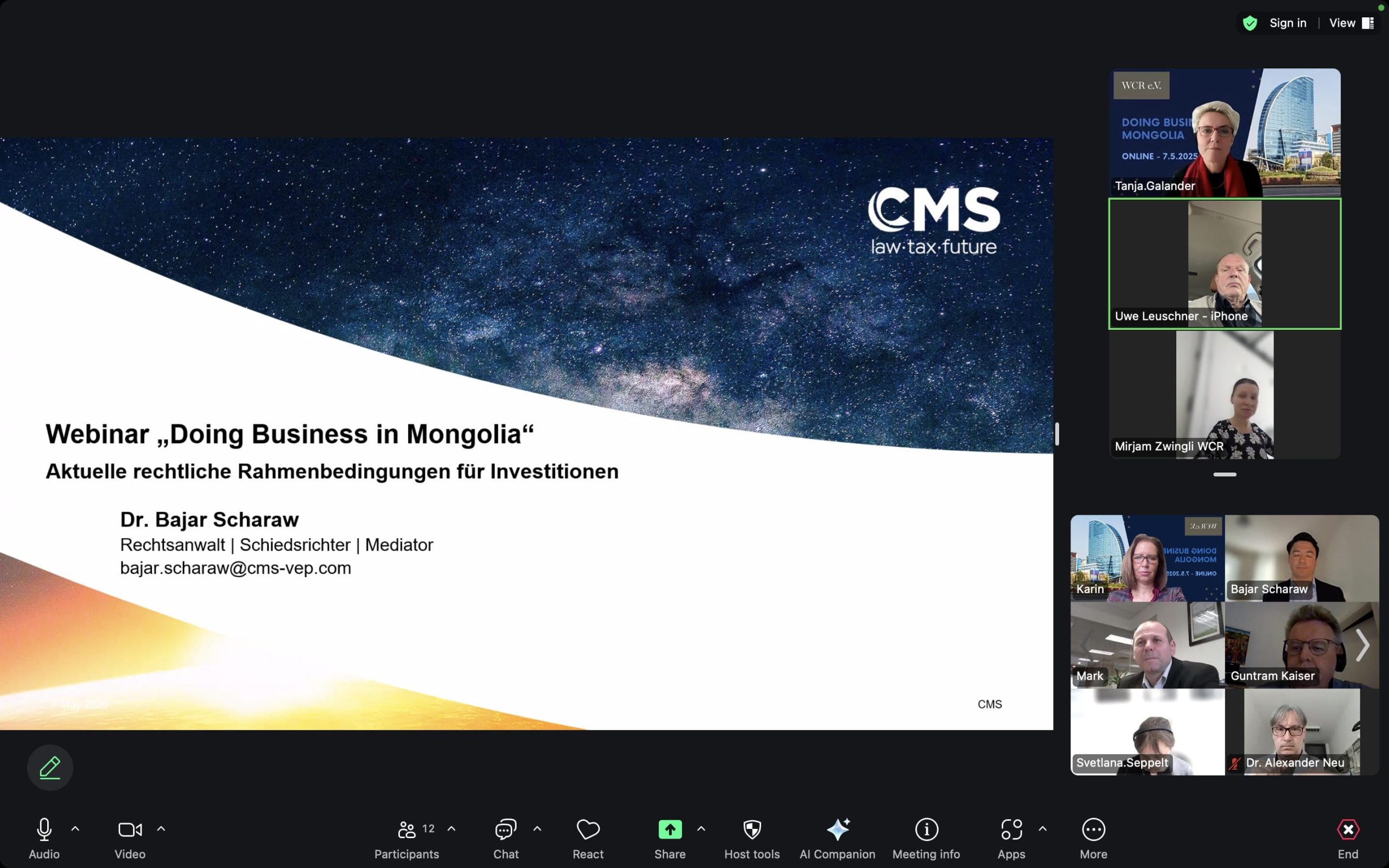Go to next page of video thumbnails
Screen dimensions: 1389x868
tap(1362, 644)
